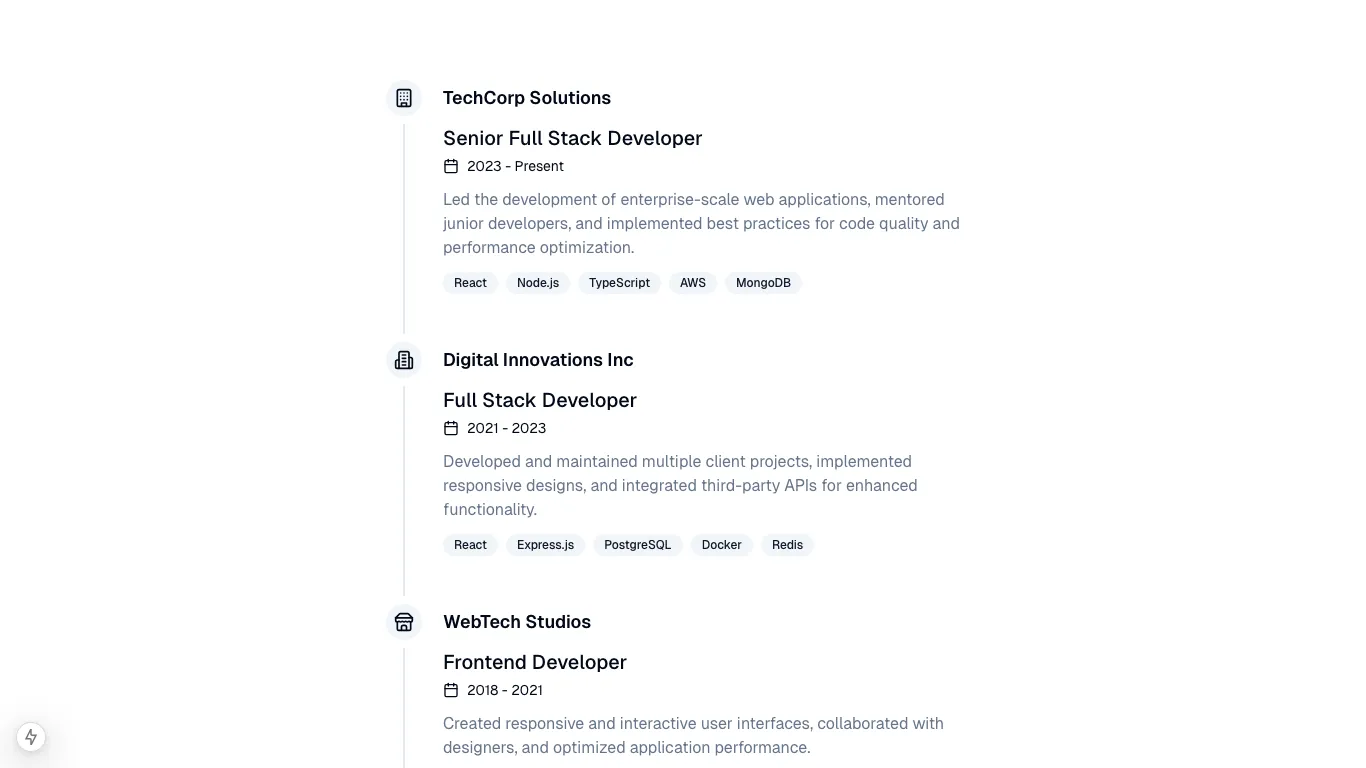This screenshot has width=1366, height=768.
Task: Click the AWS skill badge
Action: tap(693, 283)
